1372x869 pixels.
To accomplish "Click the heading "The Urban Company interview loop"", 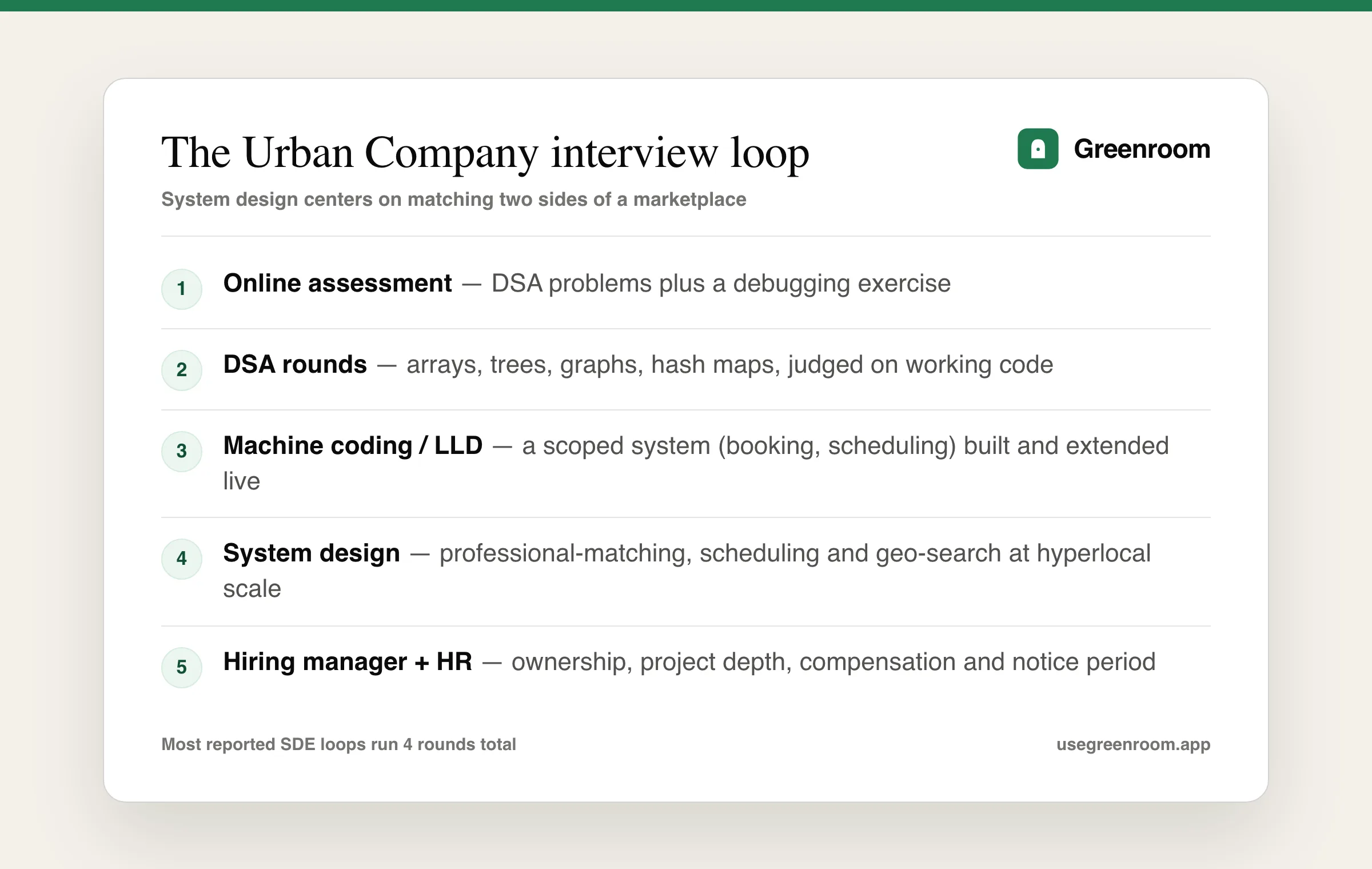I will [x=485, y=153].
